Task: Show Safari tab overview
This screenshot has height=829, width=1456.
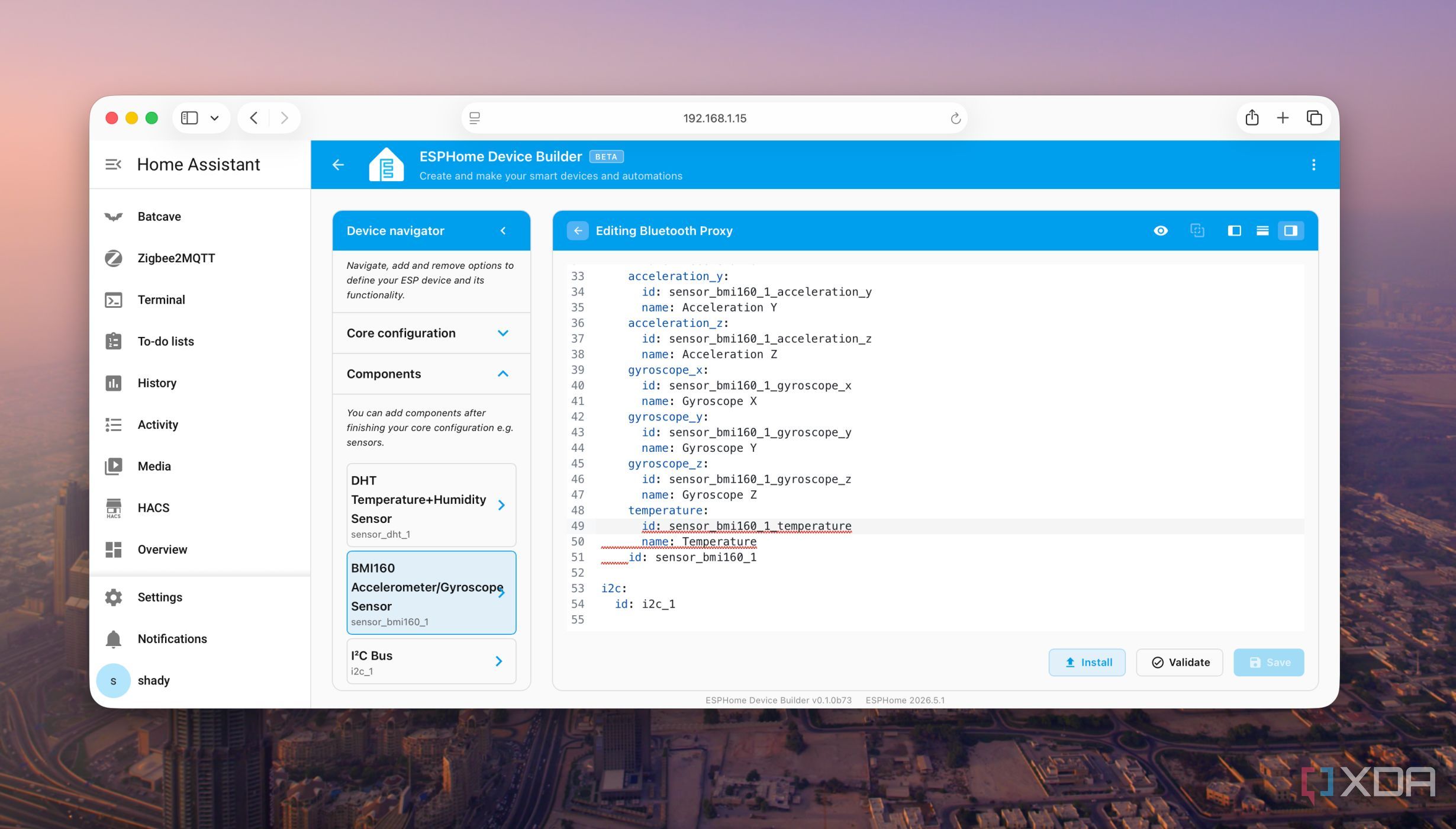Action: click(1314, 118)
